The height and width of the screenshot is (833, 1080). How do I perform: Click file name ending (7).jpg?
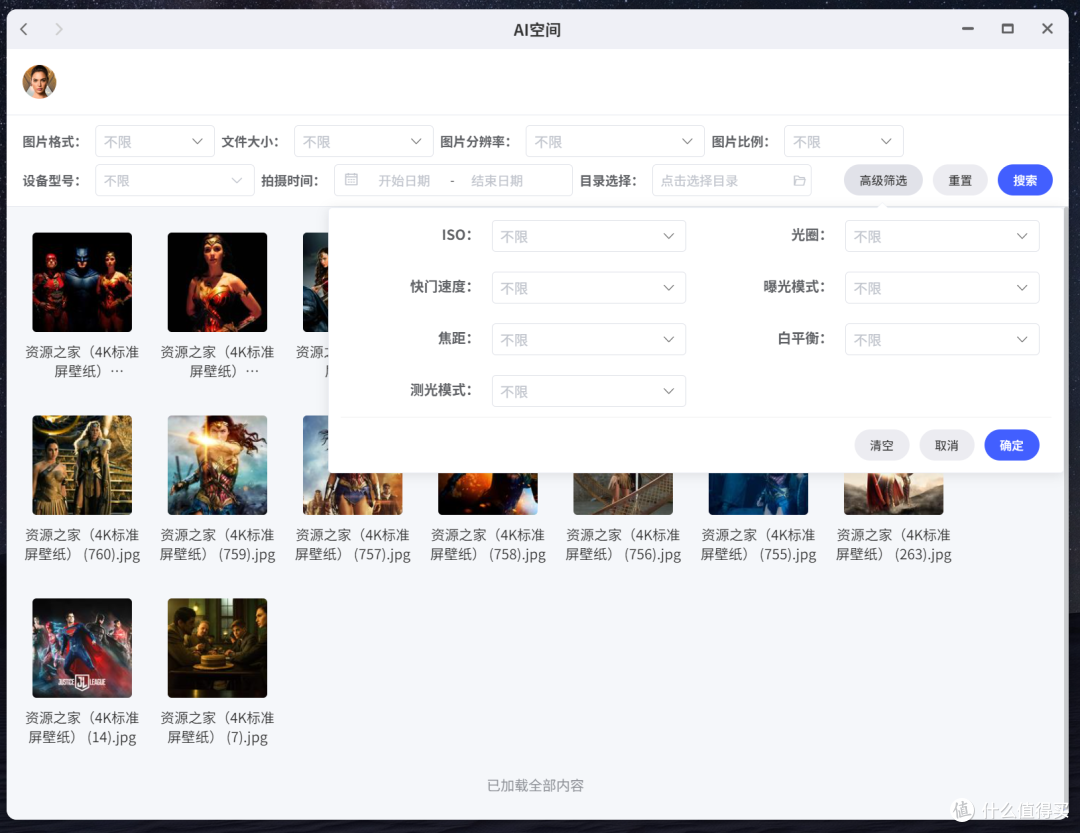coord(217,728)
